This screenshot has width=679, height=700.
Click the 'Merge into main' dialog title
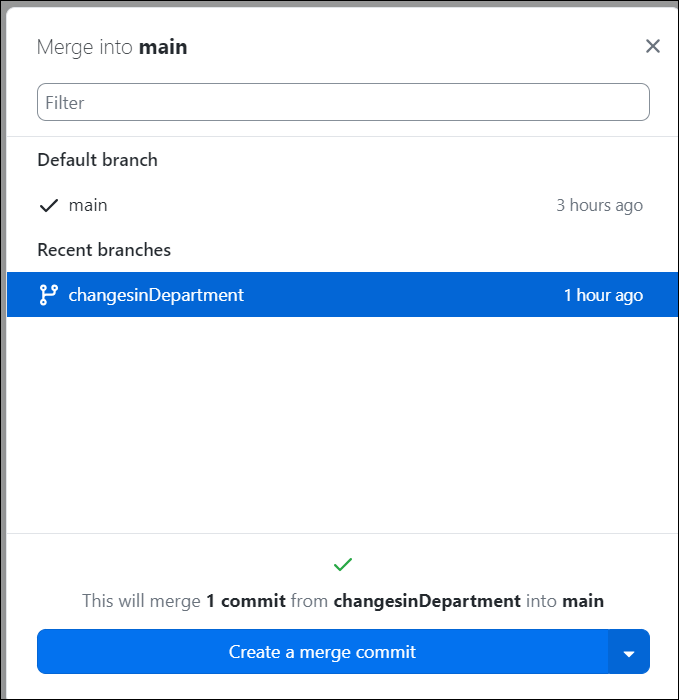coord(112,47)
